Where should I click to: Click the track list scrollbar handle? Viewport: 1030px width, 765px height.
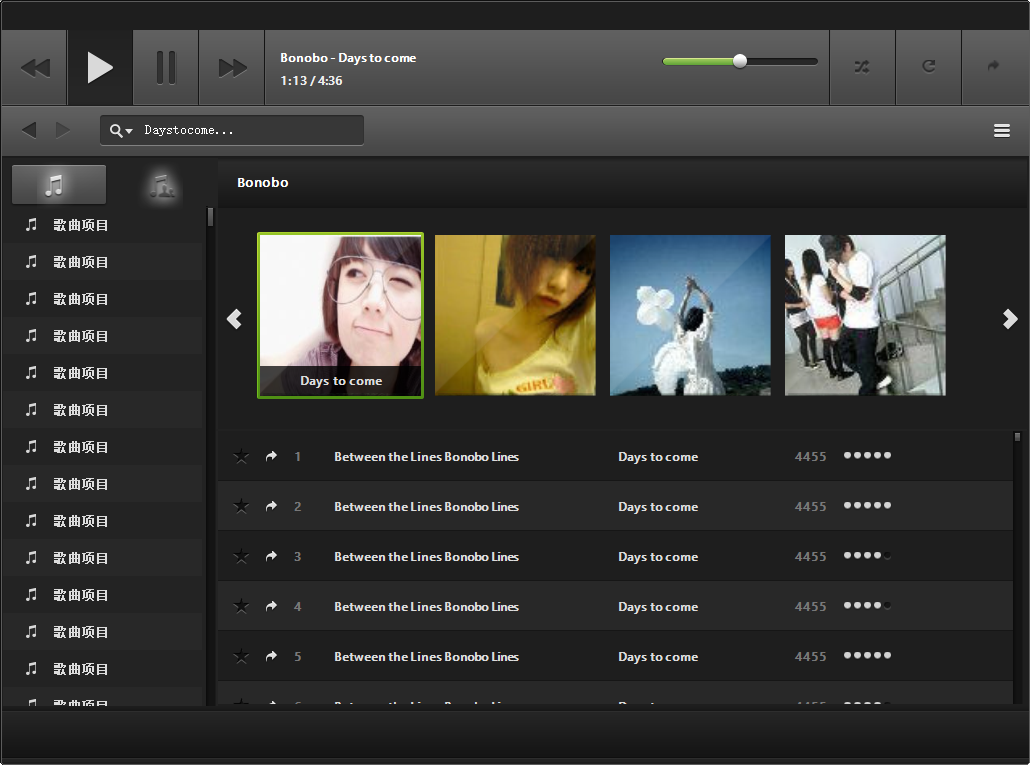pyautogui.click(x=1017, y=437)
